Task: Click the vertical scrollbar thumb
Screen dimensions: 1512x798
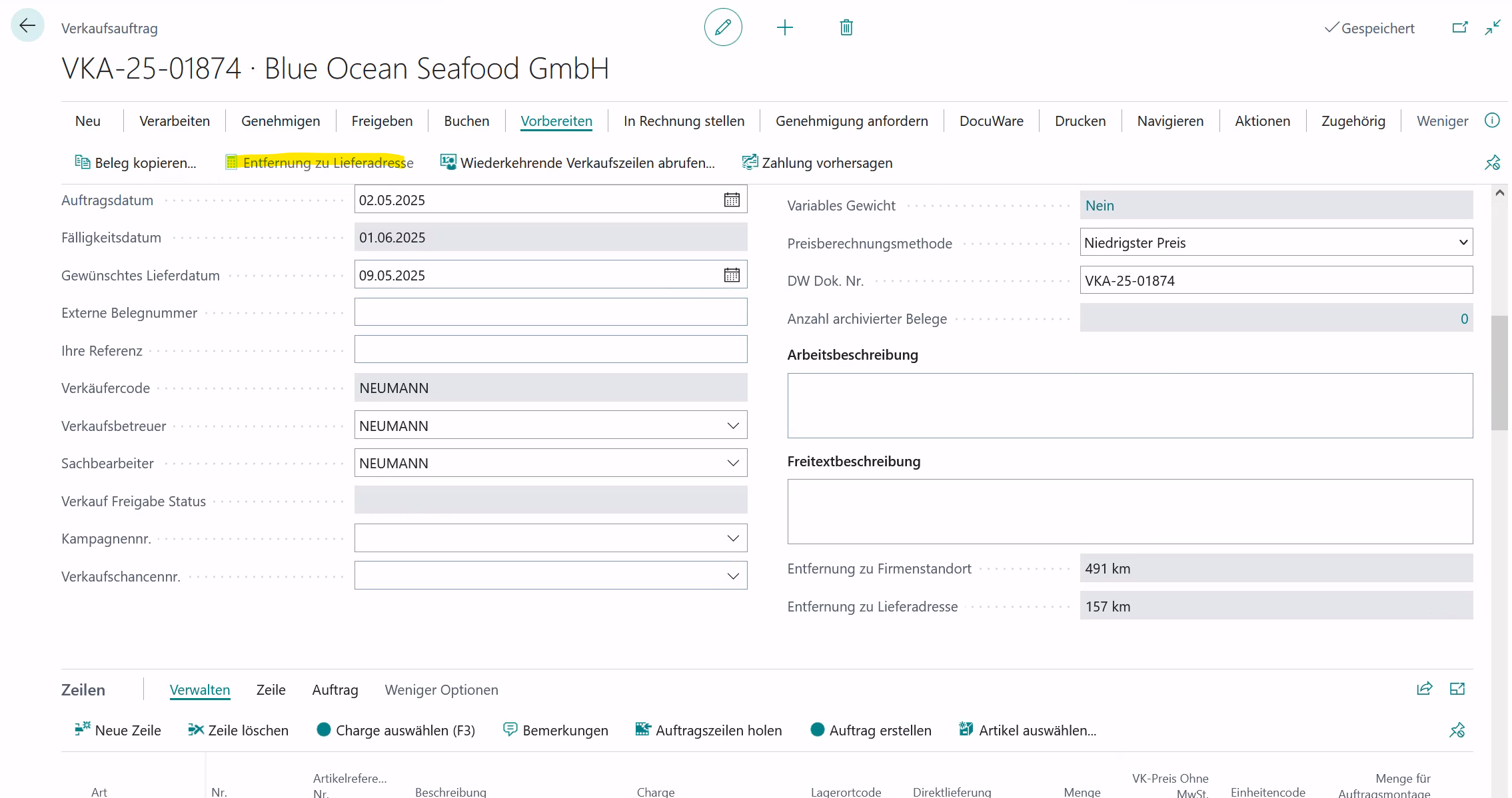Action: pos(1499,373)
